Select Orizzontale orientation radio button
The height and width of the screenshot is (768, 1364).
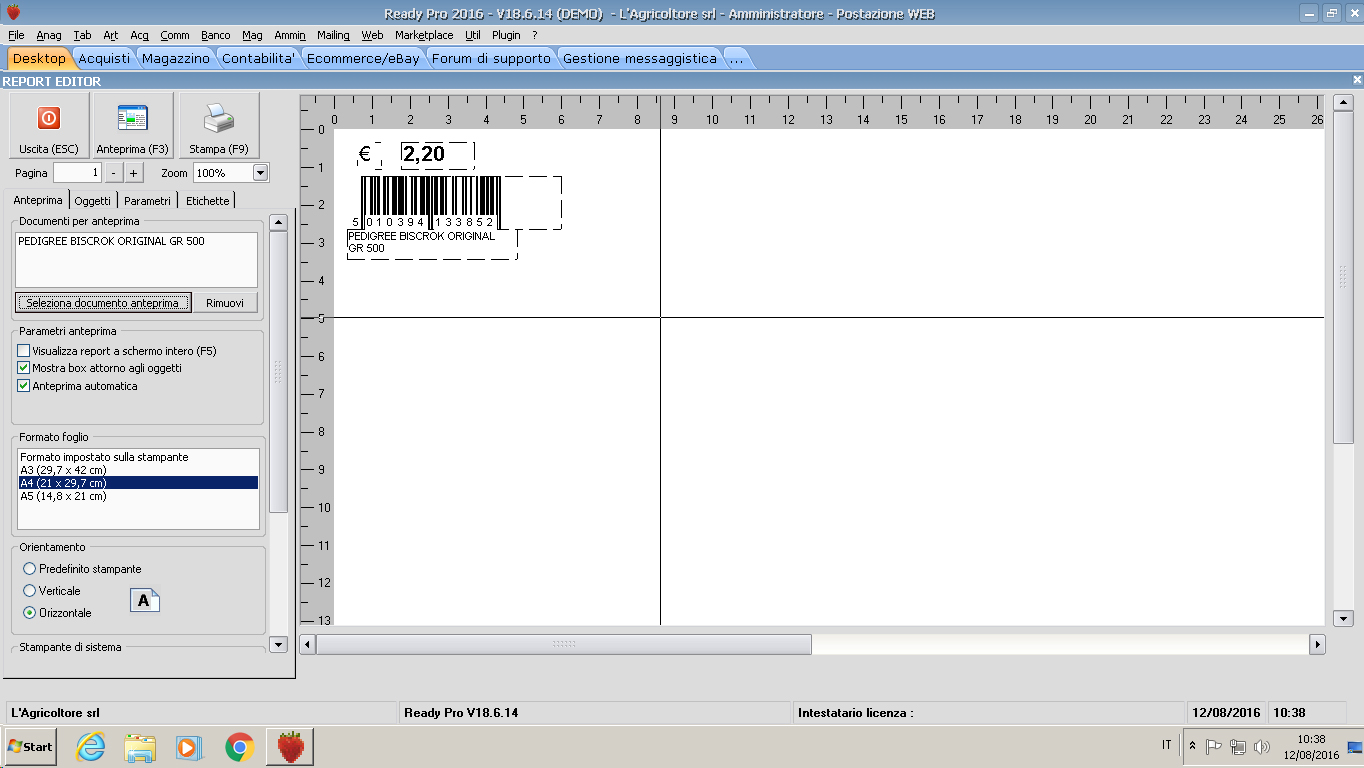click(x=30, y=613)
